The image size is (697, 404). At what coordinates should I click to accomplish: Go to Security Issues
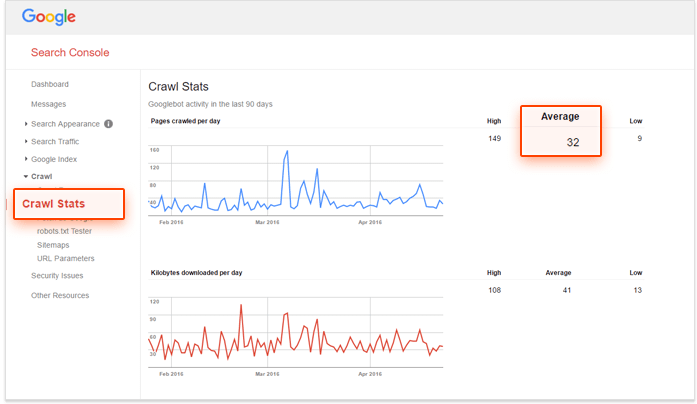click(x=57, y=276)
